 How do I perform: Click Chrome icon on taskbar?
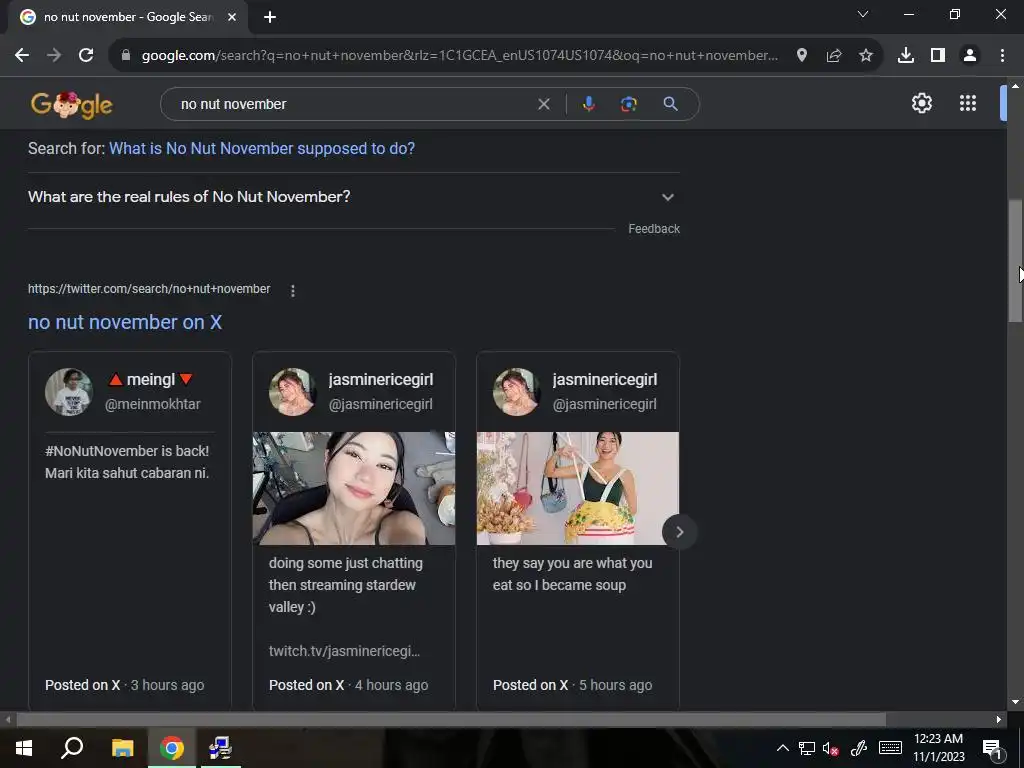pyautogui.click(x=171, y=748)
